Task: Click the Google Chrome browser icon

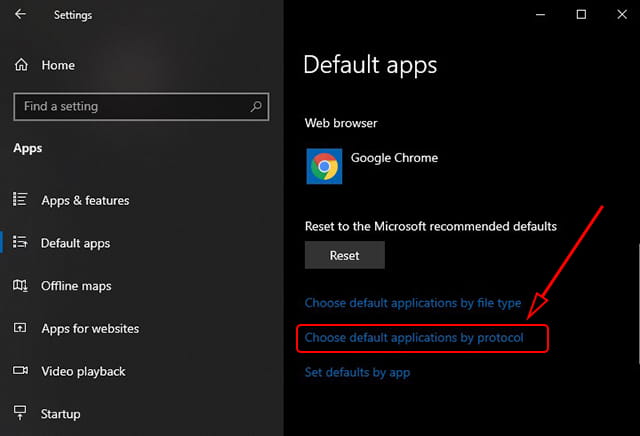Action: pos(324,166)
